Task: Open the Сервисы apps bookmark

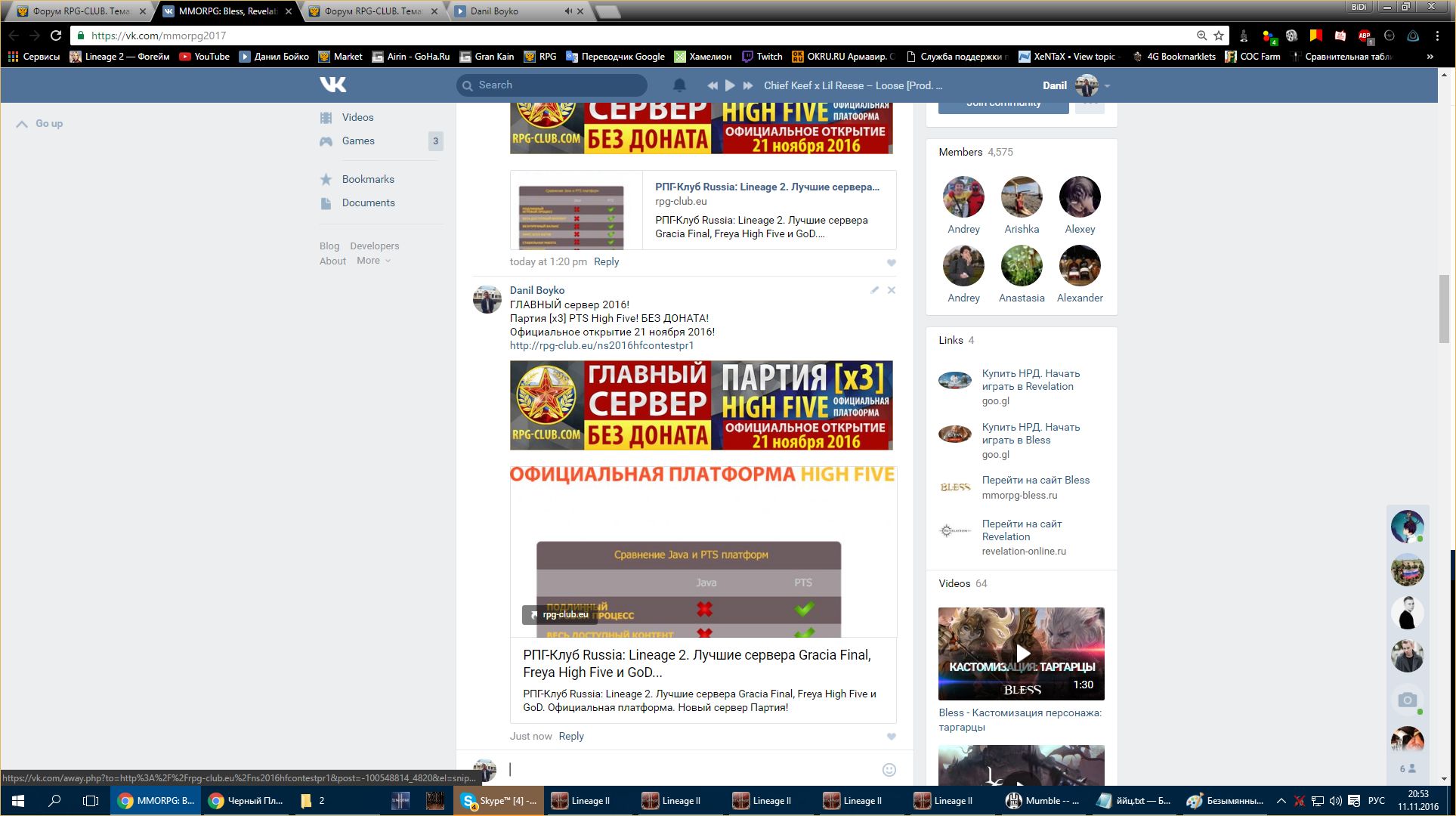Action: (x=33, y=57)
